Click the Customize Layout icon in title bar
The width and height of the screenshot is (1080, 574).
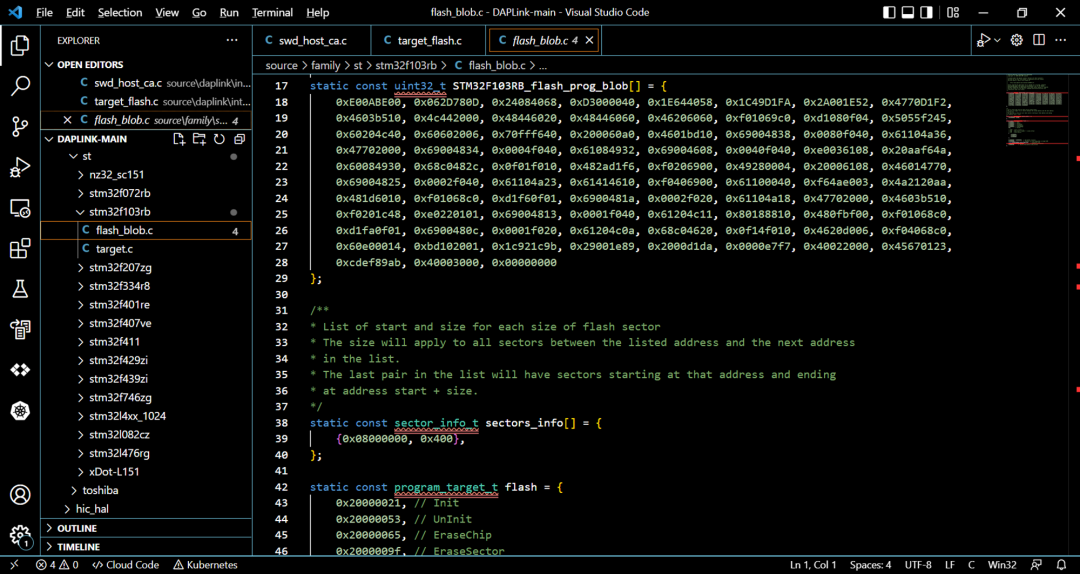(953, 12)
